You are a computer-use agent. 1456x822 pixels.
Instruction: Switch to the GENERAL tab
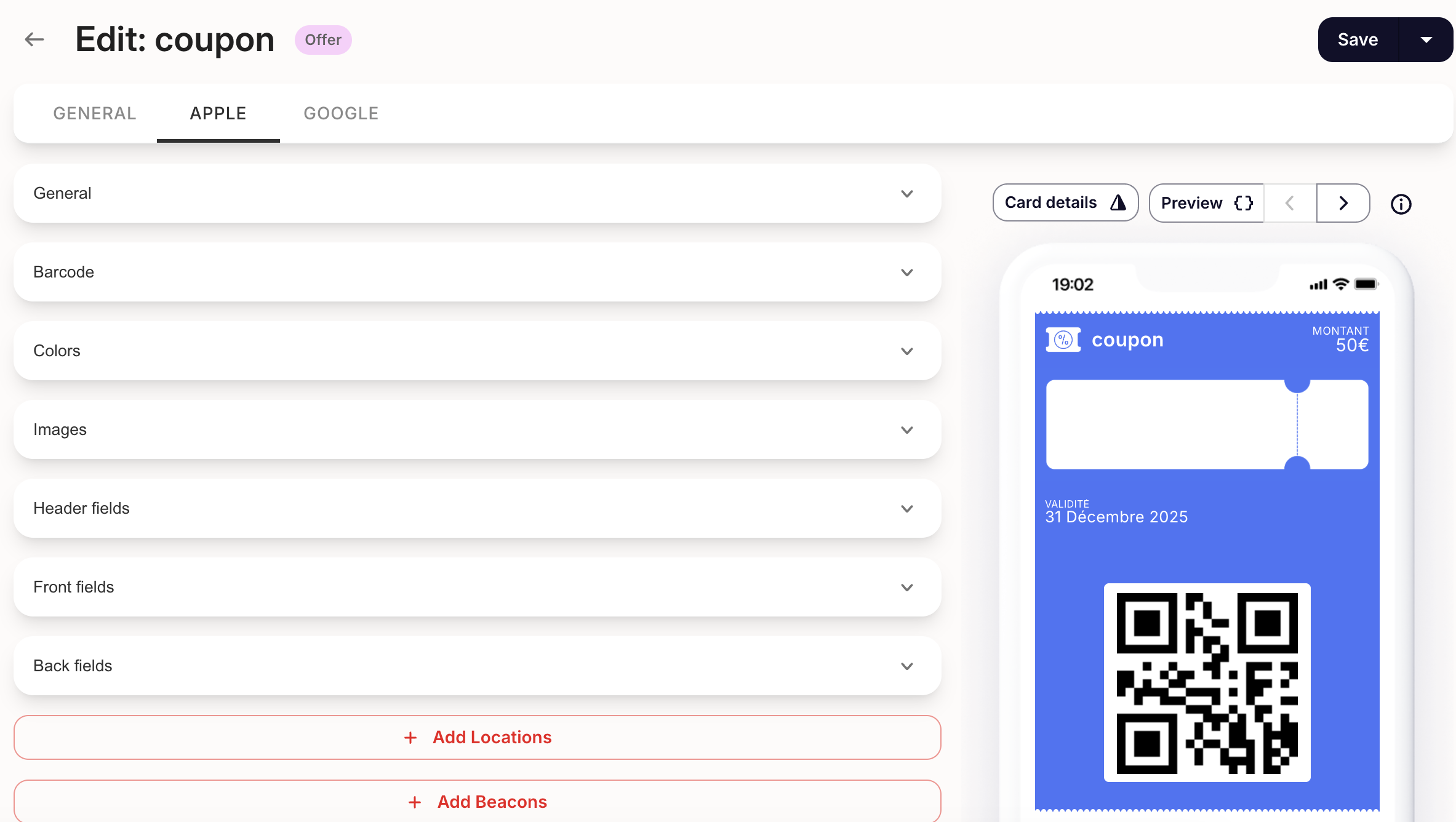(x=95, y=113)
